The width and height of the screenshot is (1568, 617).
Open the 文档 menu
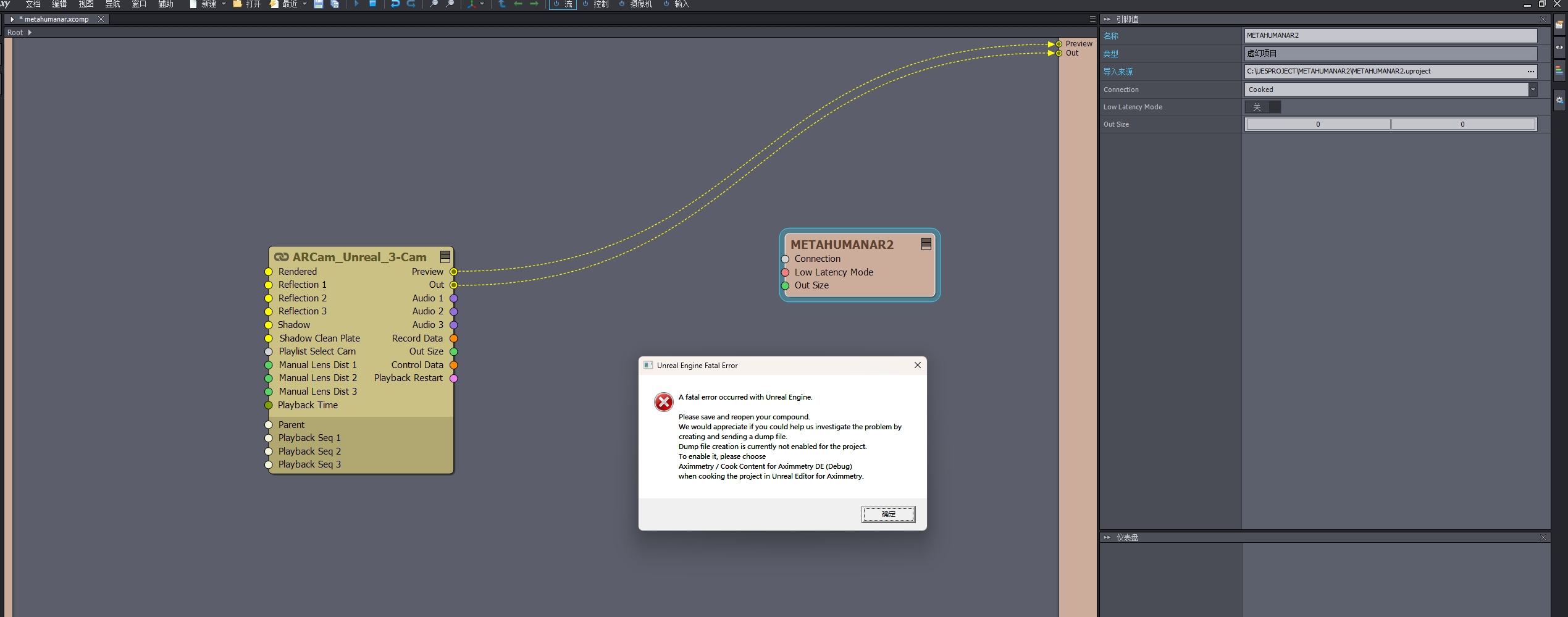(x=33, y=4)
